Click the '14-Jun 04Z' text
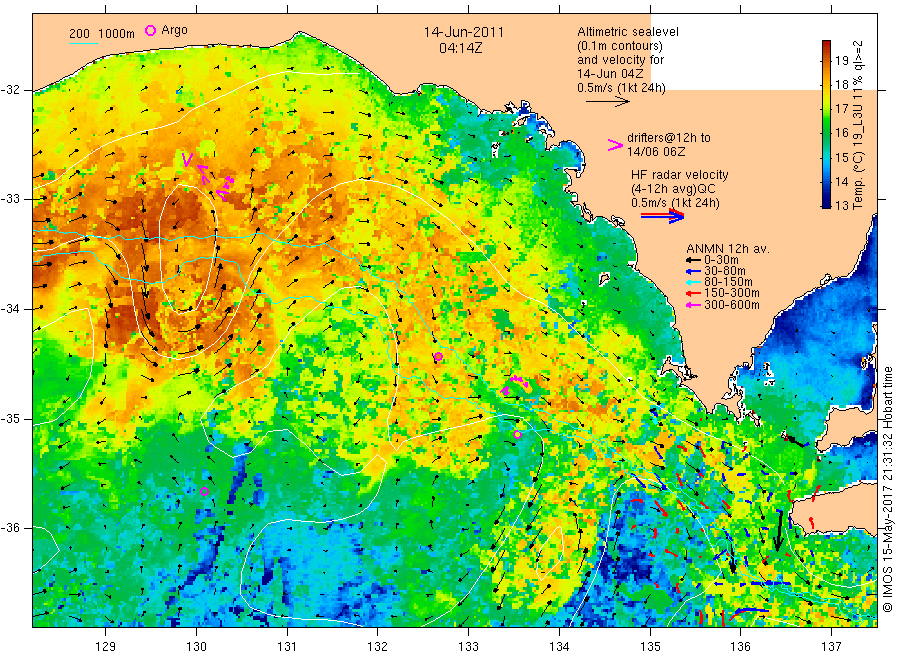The width and height of the screenshot is (900, 660). (x=610, y=73)
